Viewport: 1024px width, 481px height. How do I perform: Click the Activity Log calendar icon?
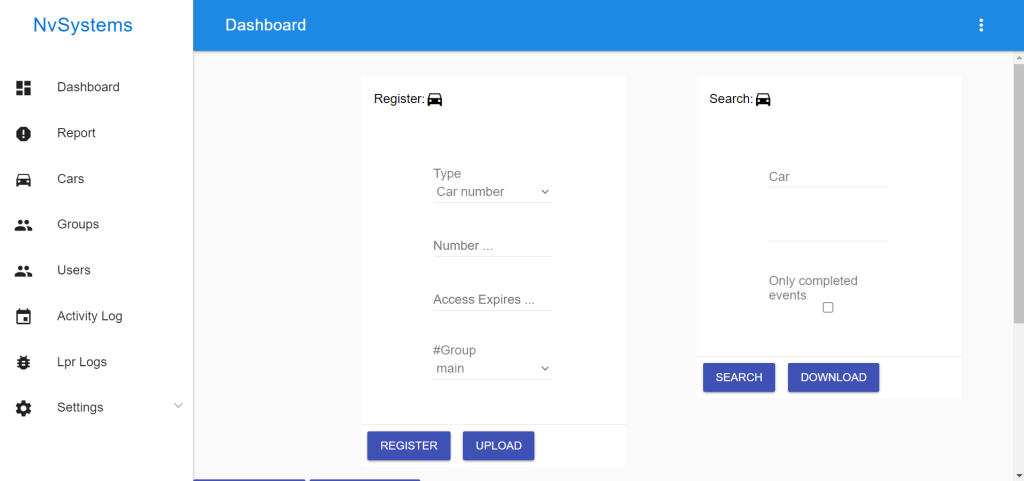[24, 317]
